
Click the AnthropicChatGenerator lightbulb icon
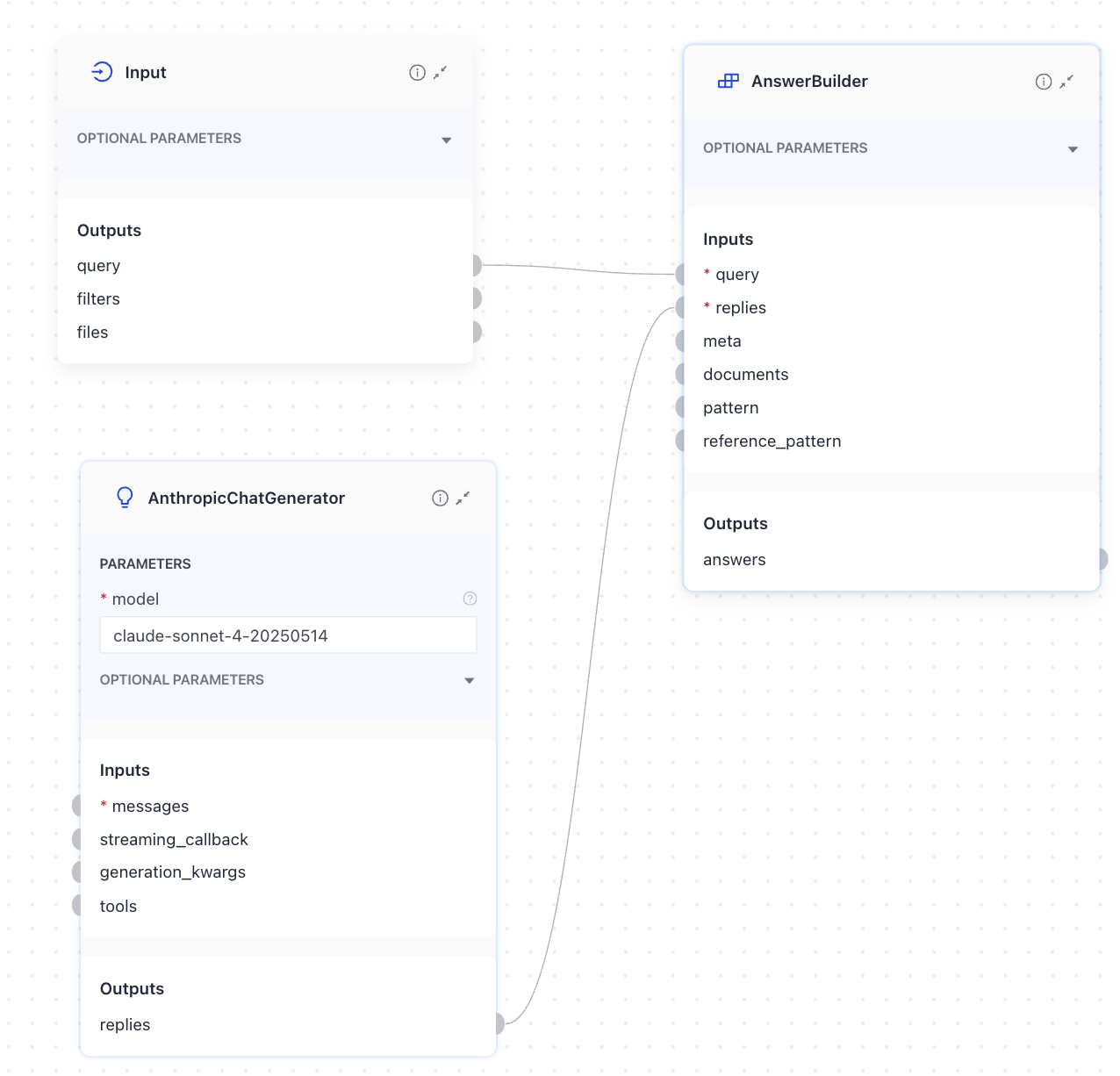tap(125, 498)
